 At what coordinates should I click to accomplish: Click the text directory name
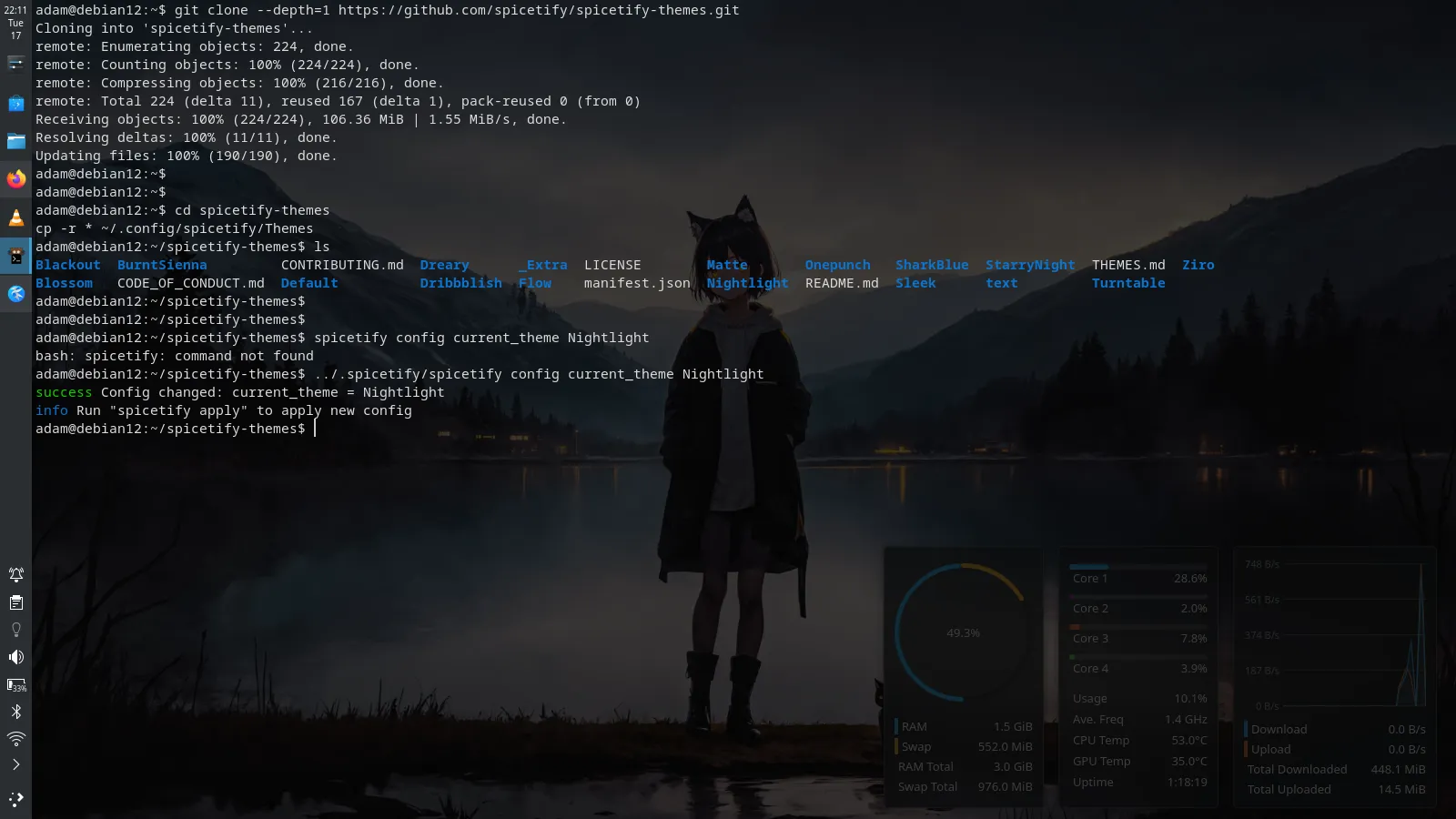(1002, 283)
